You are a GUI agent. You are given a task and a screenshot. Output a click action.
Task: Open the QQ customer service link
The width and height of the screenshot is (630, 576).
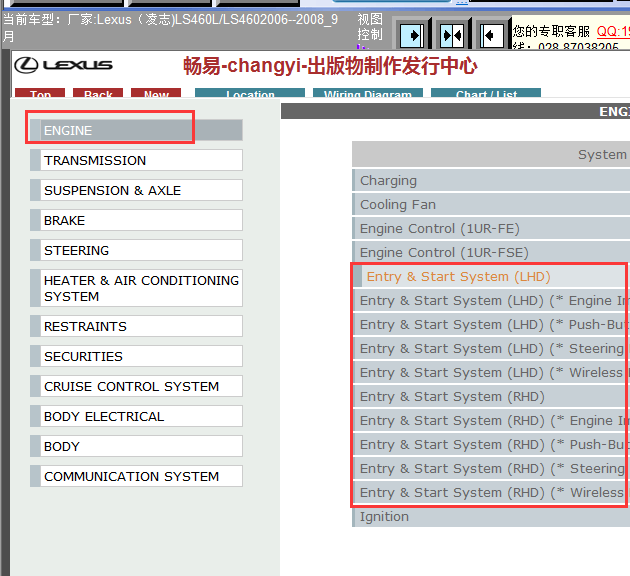[x=613, y=31]
